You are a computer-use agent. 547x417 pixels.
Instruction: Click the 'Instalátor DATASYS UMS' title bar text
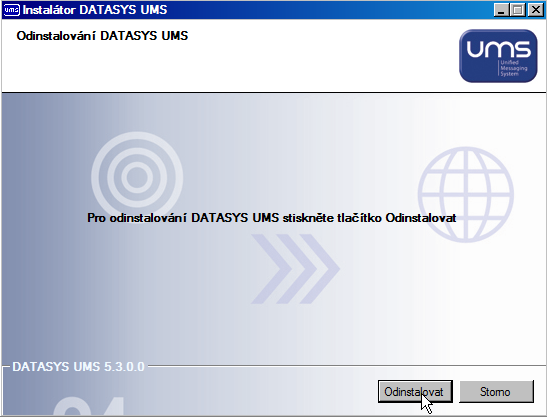95,10
